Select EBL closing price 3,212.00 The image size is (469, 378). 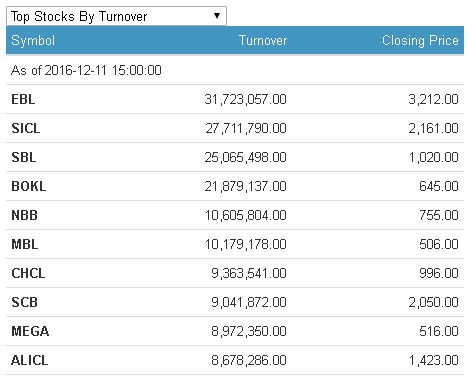pos(433,99)
